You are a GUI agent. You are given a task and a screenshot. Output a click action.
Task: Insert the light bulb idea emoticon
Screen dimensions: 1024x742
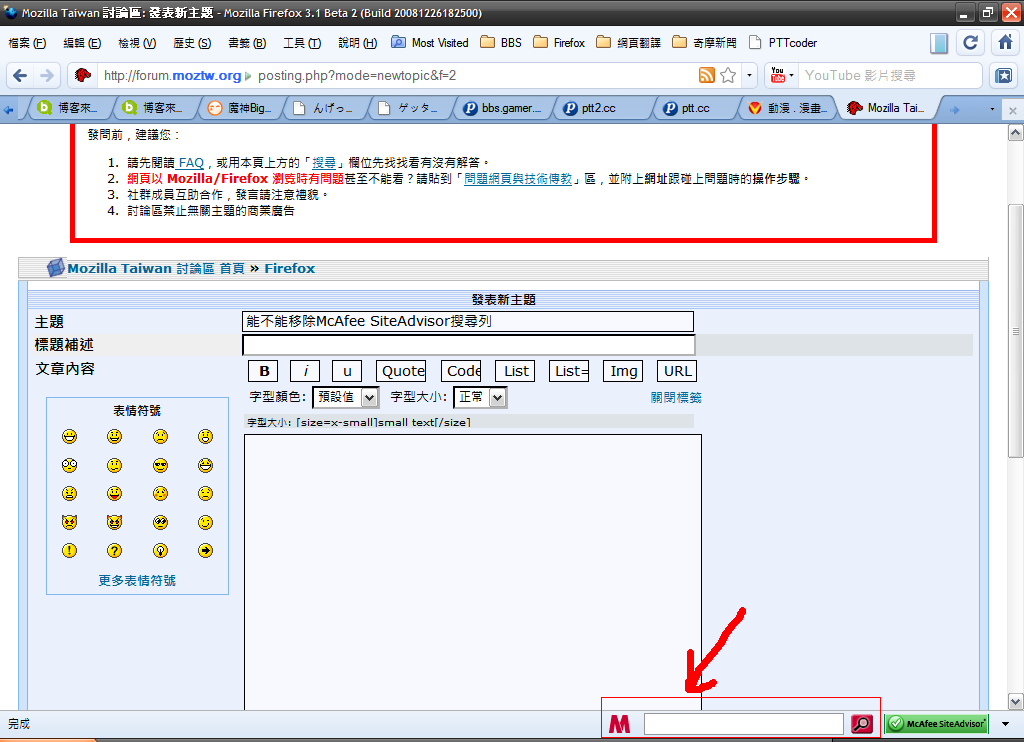pos(160,551)
